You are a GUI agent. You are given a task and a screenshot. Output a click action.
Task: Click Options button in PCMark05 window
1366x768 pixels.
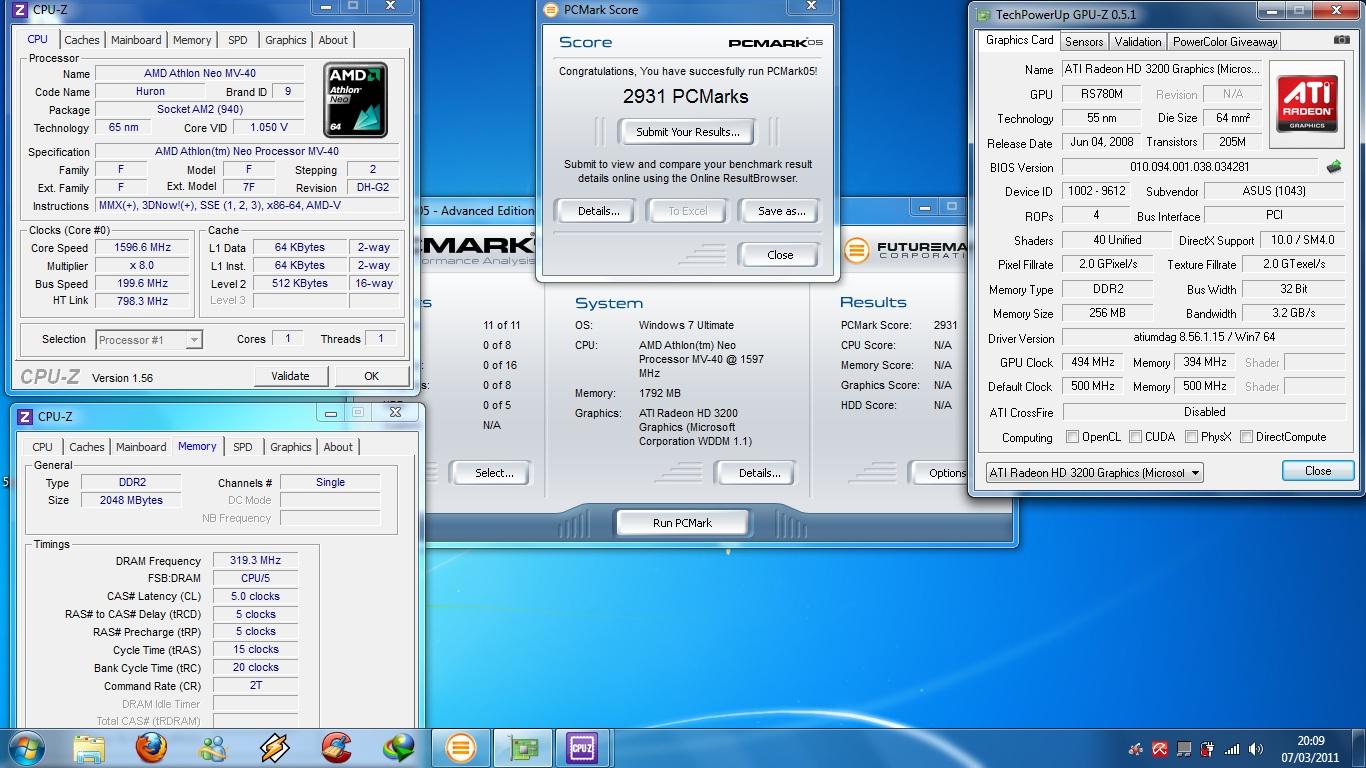click(x=941, y=473)
